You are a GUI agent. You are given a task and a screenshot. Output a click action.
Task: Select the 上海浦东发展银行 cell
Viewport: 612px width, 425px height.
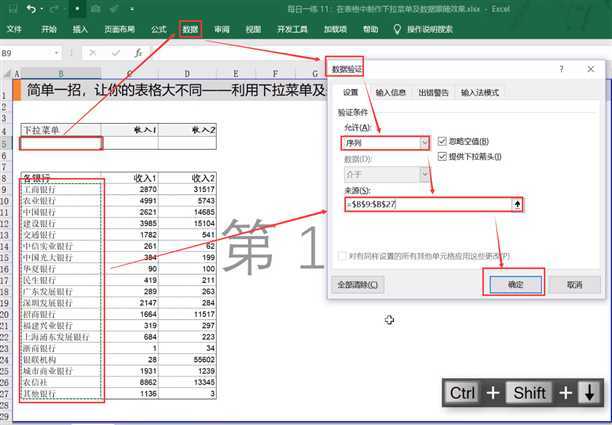[x=61, y=337]
